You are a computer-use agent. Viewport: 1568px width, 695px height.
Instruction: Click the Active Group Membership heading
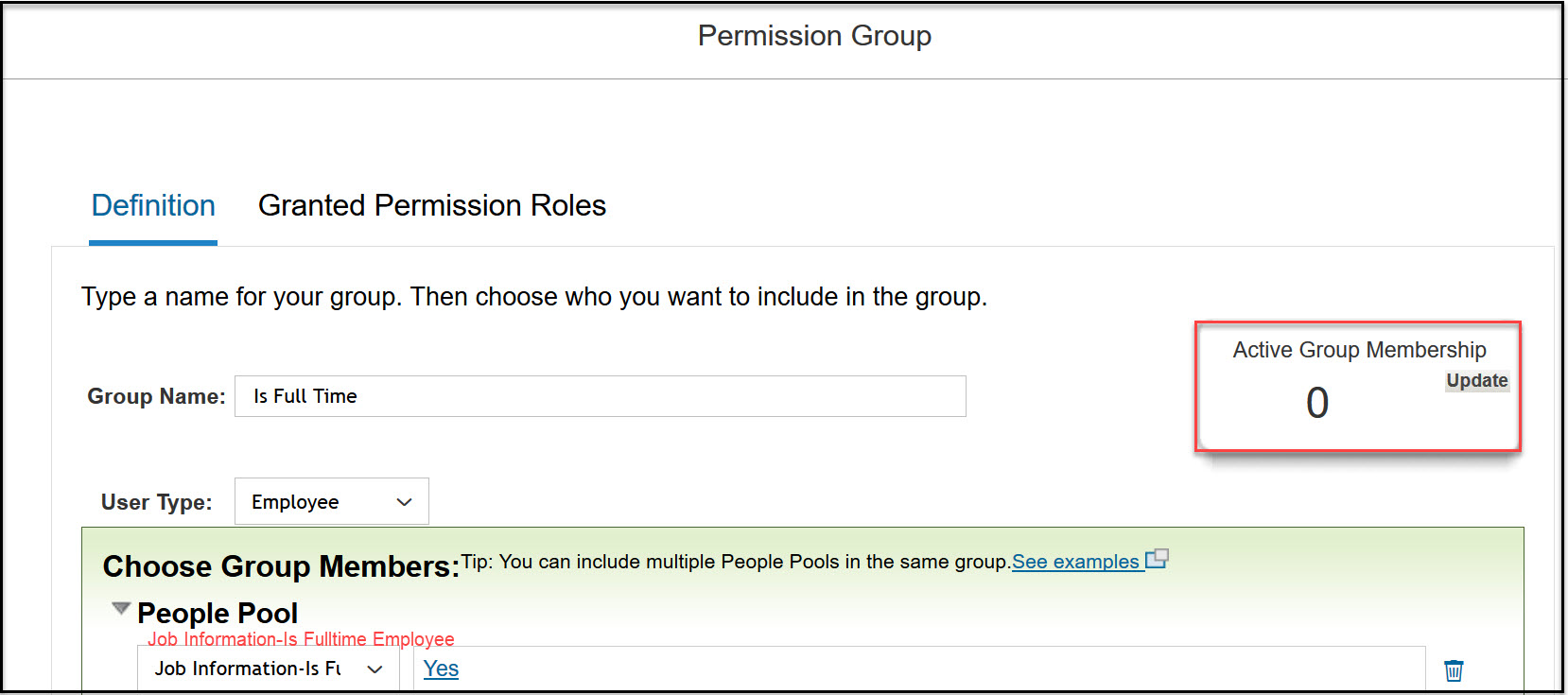1359,350
